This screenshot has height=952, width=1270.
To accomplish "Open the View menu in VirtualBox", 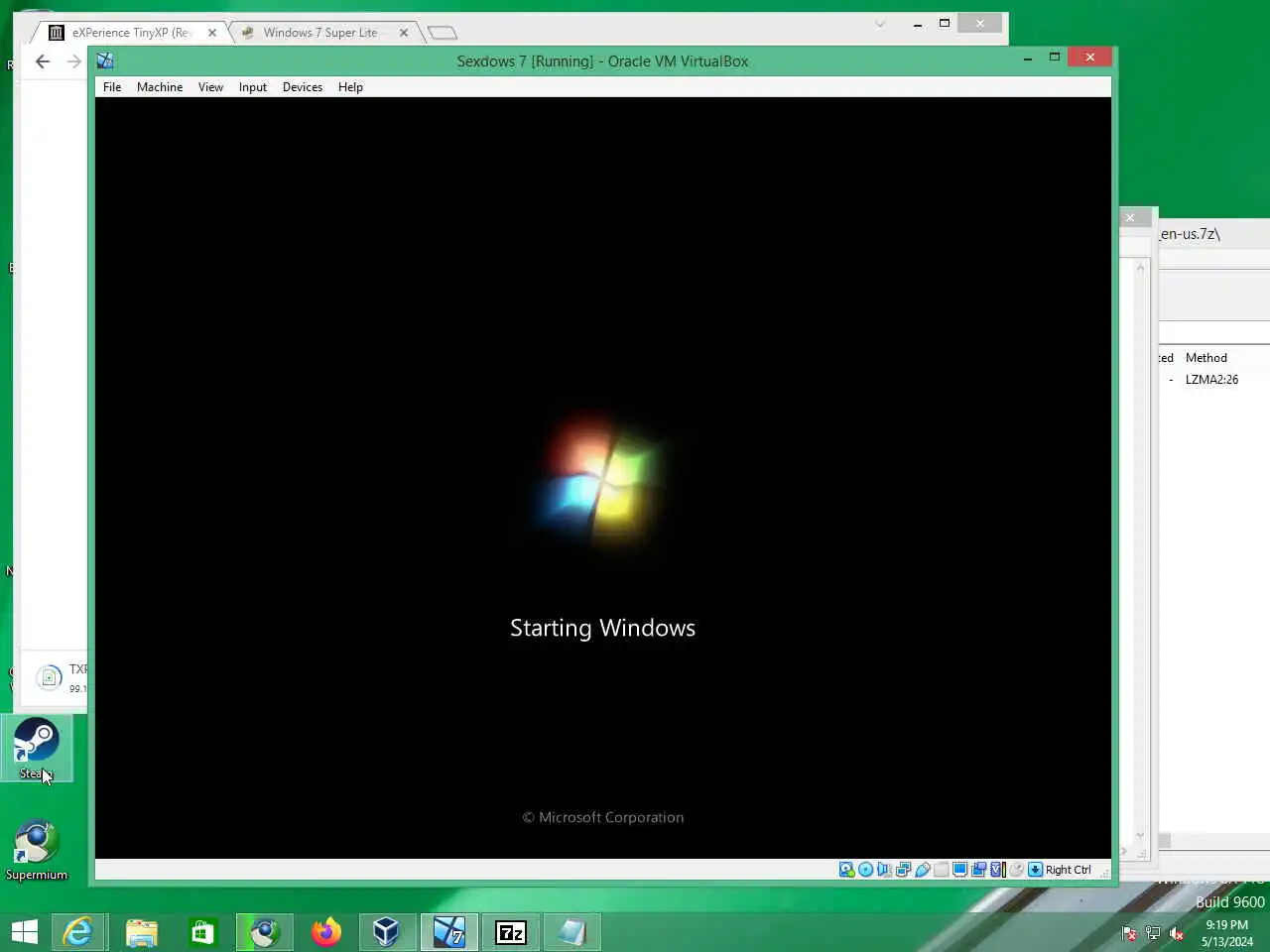I will tap(210, 87).
